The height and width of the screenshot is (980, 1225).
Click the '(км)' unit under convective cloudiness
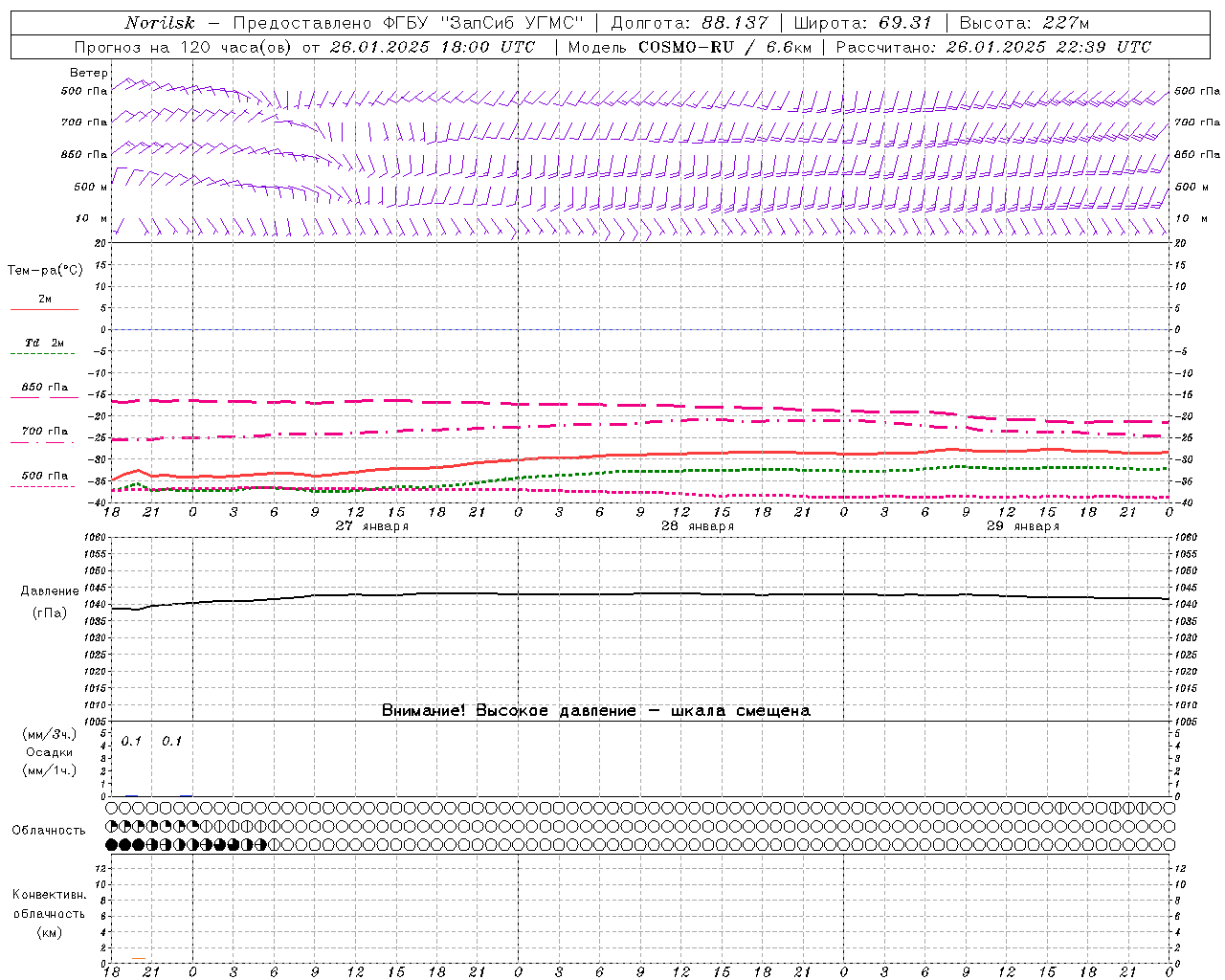coord(49,932)
